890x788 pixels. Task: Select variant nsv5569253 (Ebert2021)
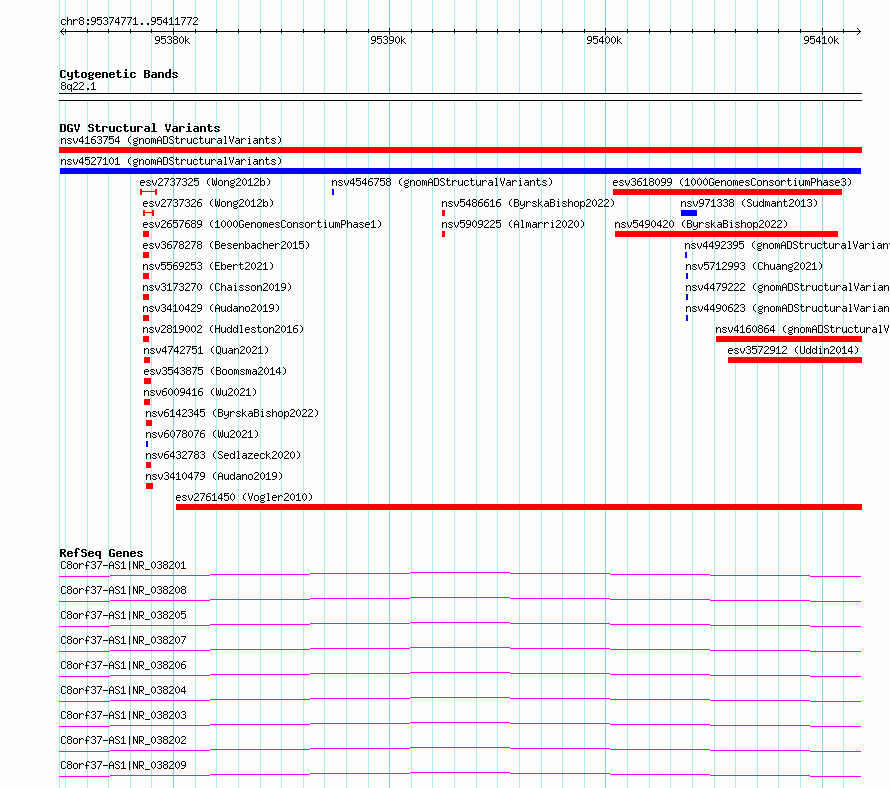pyautogui.click(x=208, y=266)
